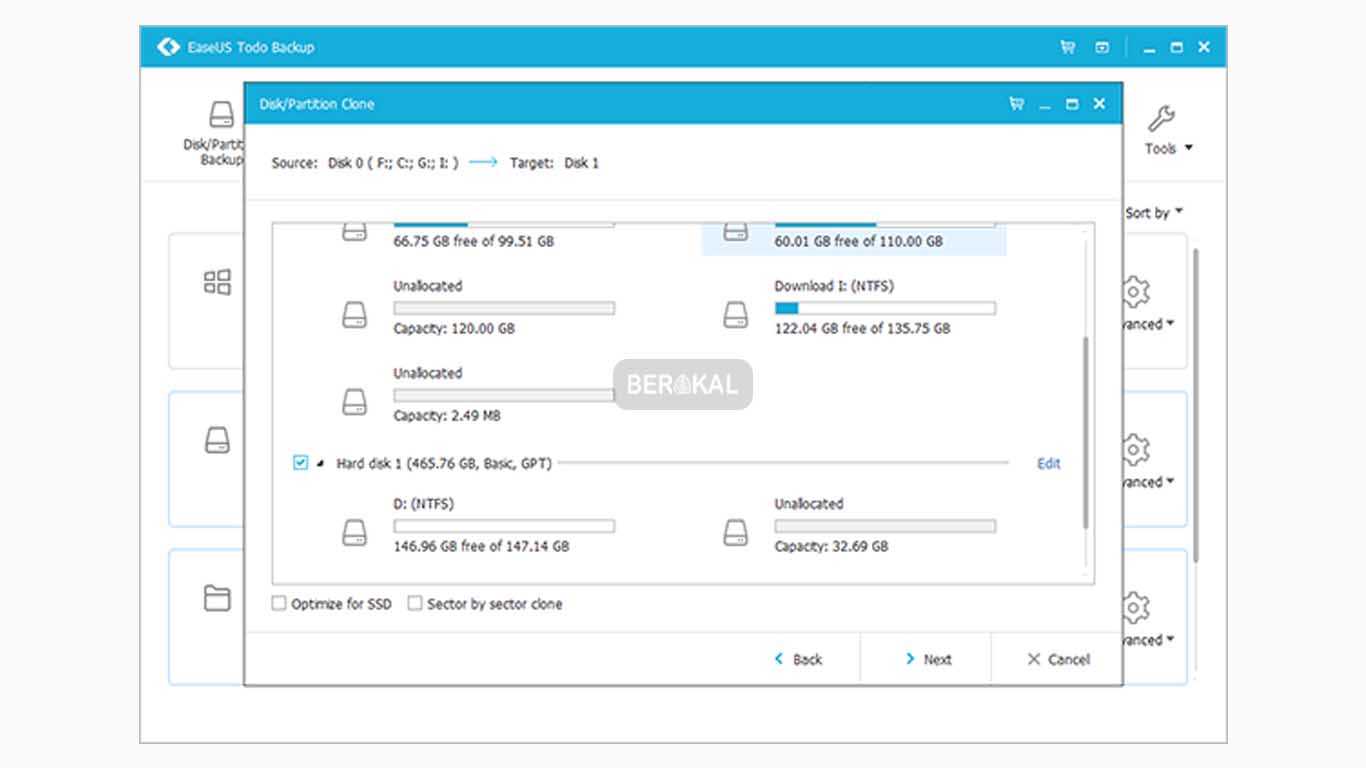
Task: Click the EaseUS Todo Backup logo icon
Action: coord(168,47)
